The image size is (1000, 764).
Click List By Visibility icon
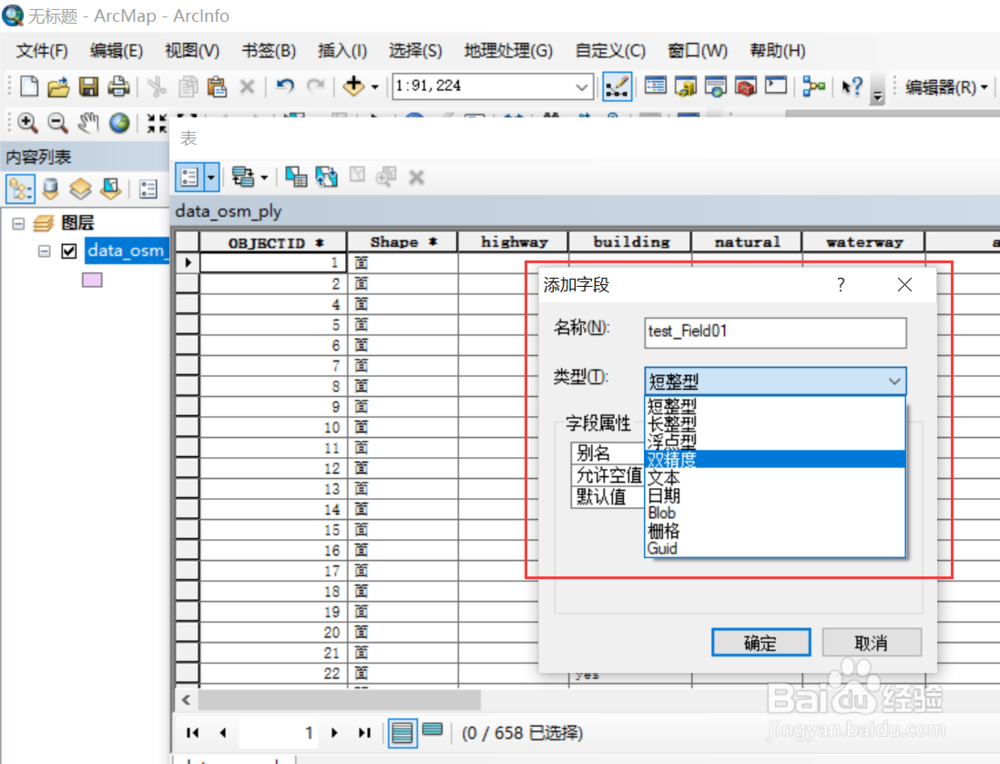point(80,189)
